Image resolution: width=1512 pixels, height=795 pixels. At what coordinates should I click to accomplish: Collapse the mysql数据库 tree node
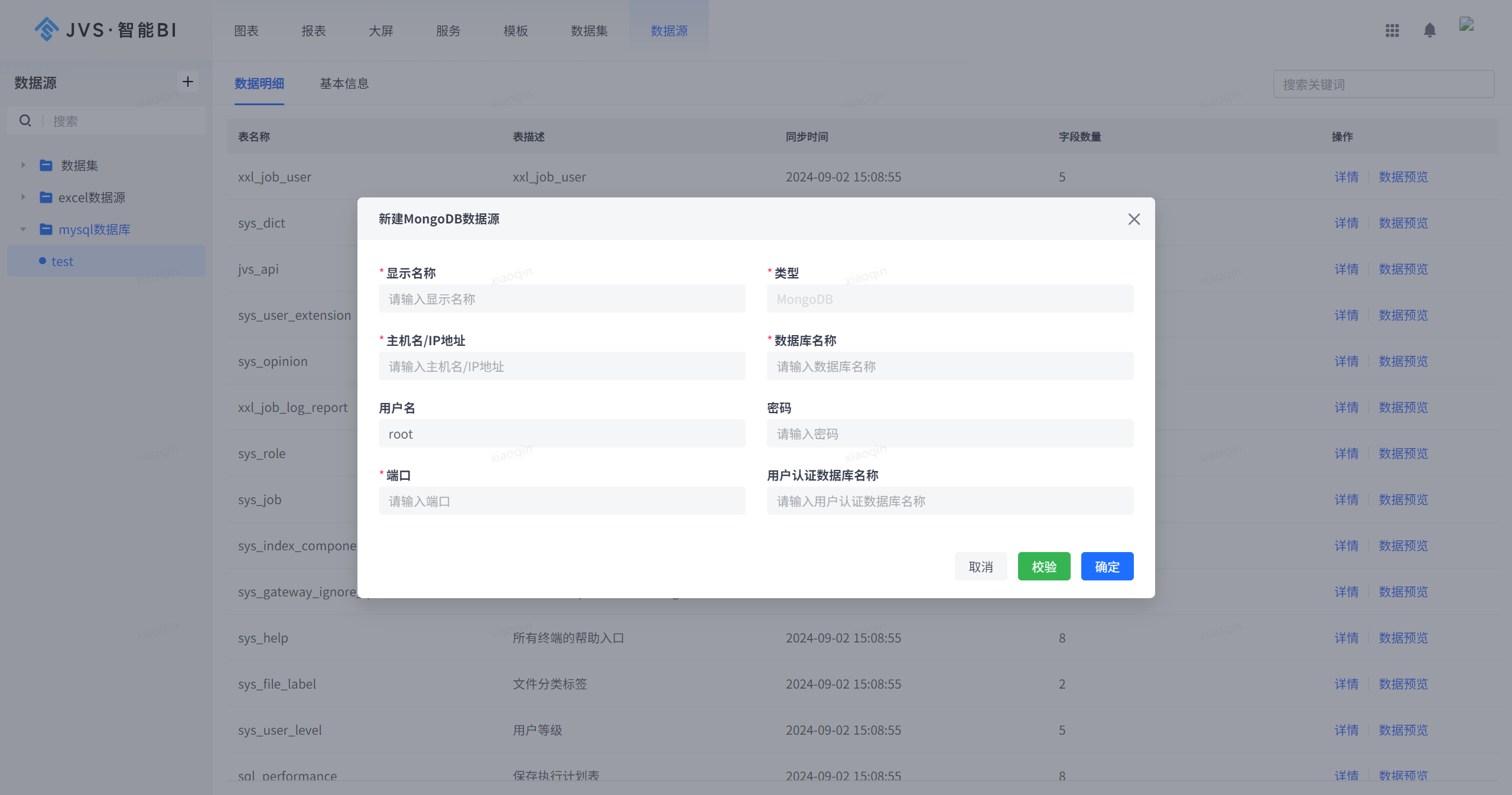point(23,229)
